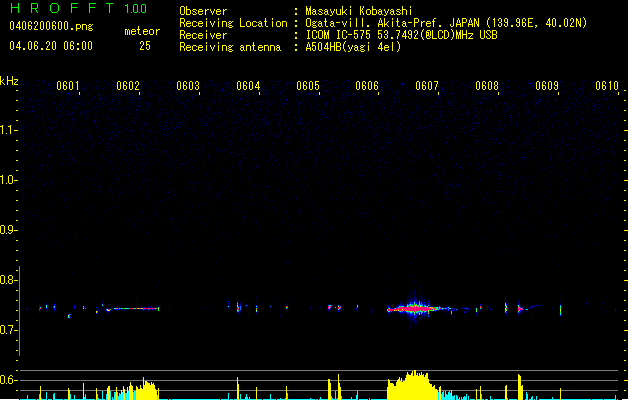Click the yellow intensity bars below the 0602 echo

(145, 388)
